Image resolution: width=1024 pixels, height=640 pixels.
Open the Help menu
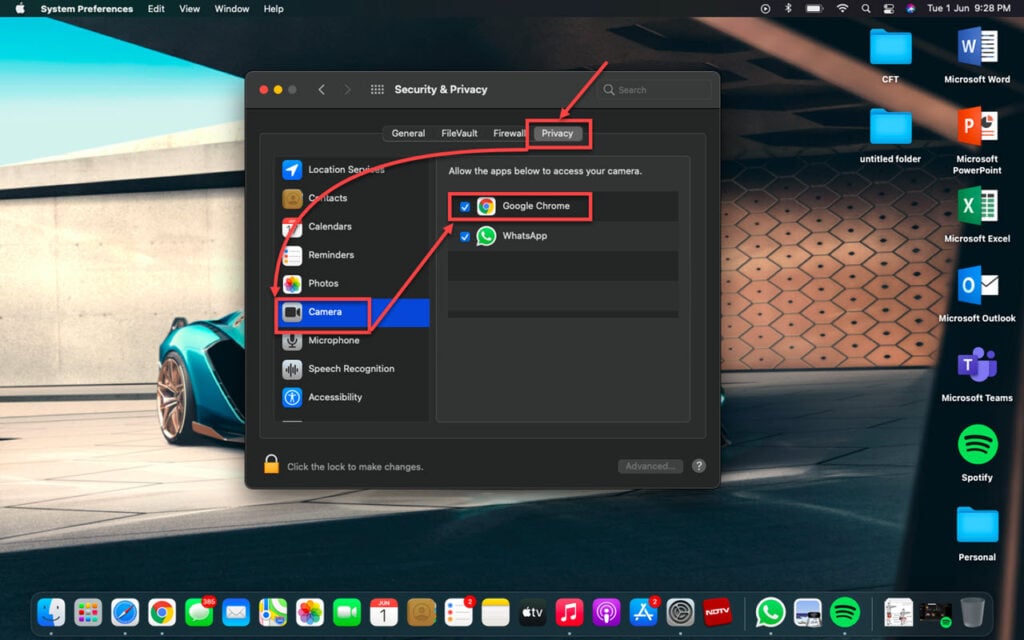click(274, 8)
